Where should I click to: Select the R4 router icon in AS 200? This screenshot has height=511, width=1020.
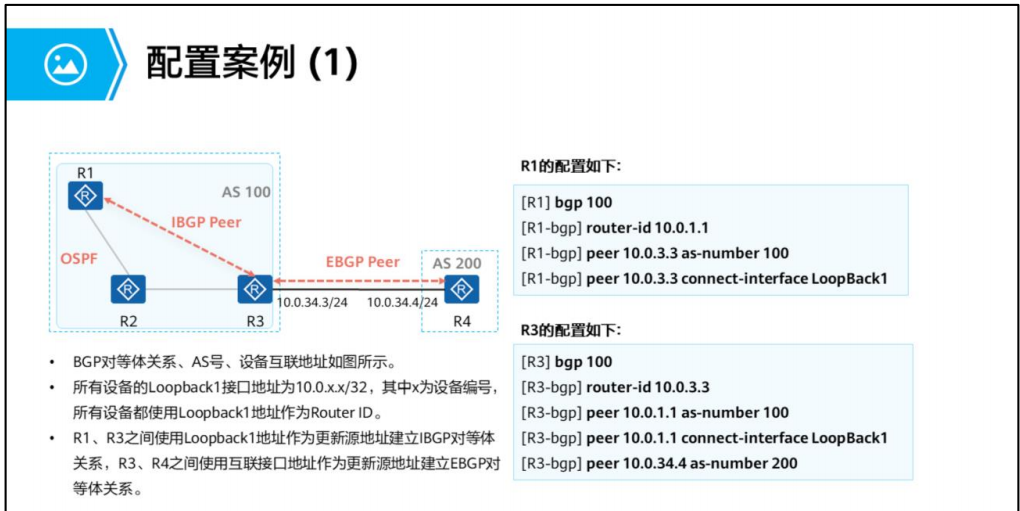[462, 289]
